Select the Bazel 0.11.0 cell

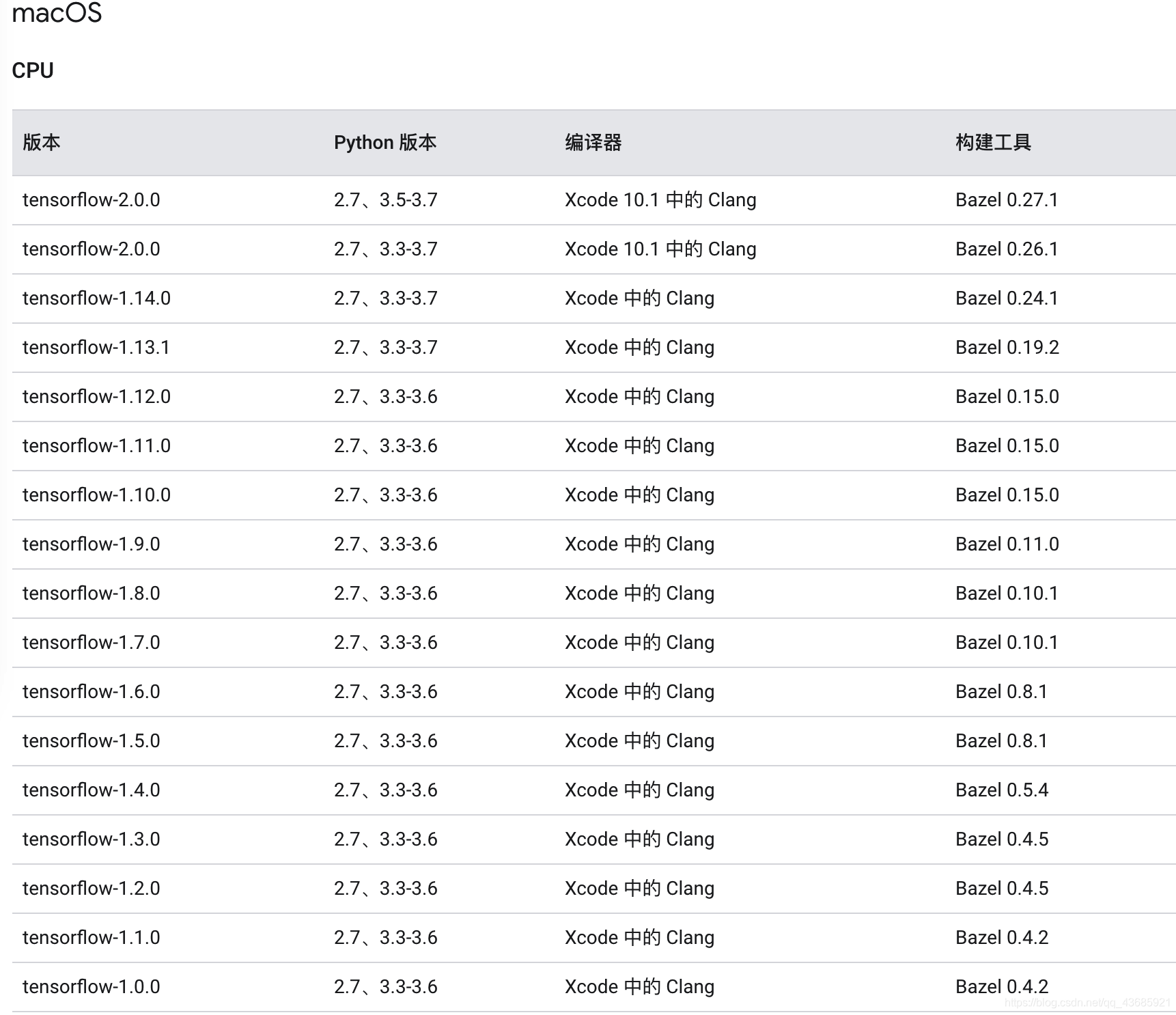point(1007,544)
